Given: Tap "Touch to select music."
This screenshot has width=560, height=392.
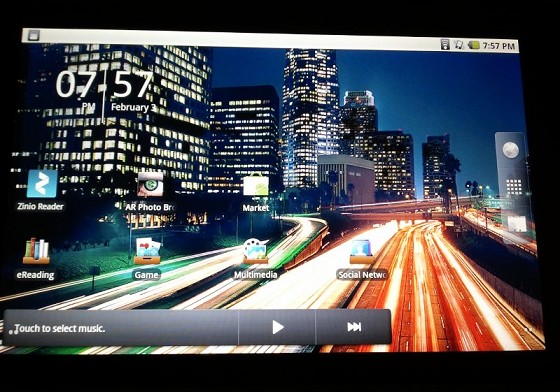Looking at the screenshot, I should point(59,328).
